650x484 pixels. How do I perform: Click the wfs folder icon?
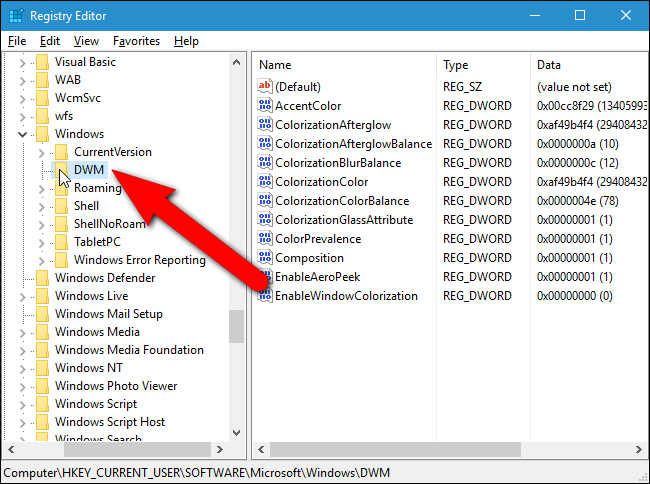(x=42, y=116)
